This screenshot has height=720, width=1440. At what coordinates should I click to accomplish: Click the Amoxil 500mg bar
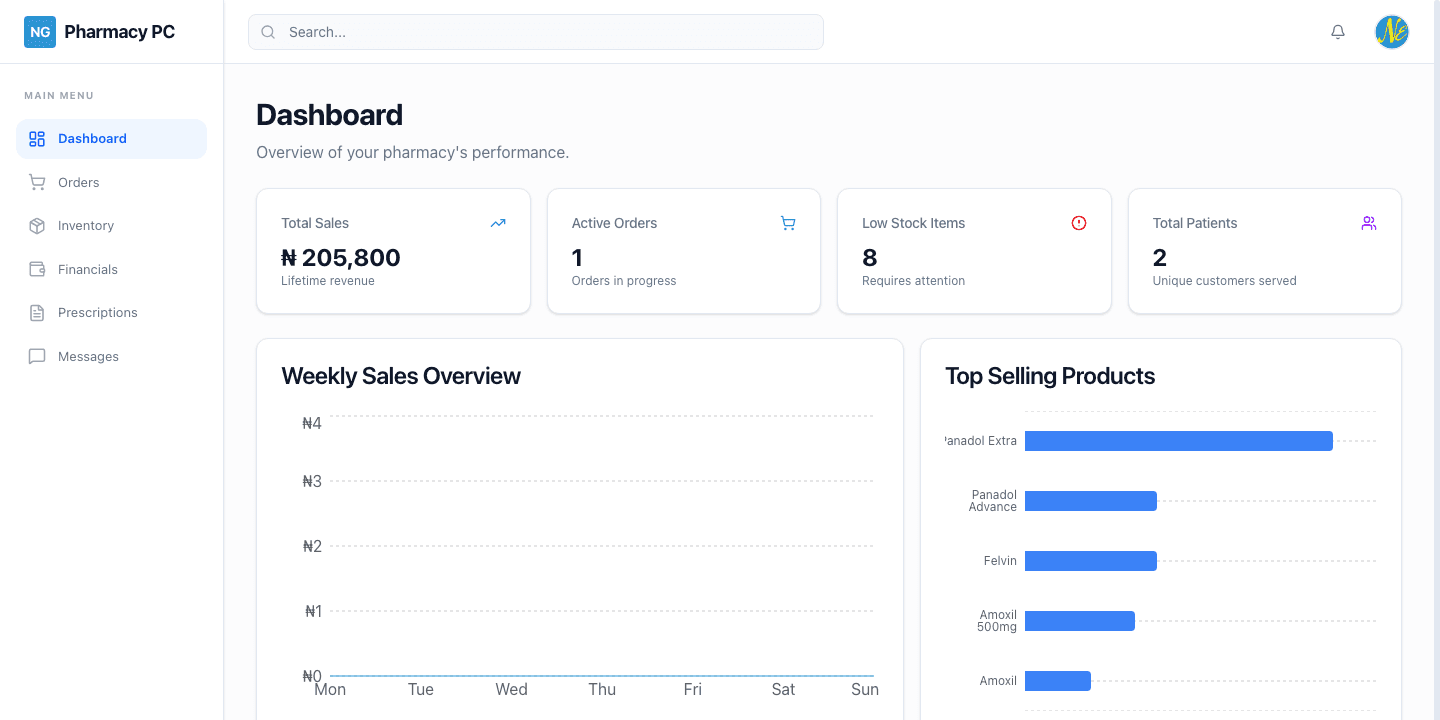pyautogui.click(x=1080, y=621)
